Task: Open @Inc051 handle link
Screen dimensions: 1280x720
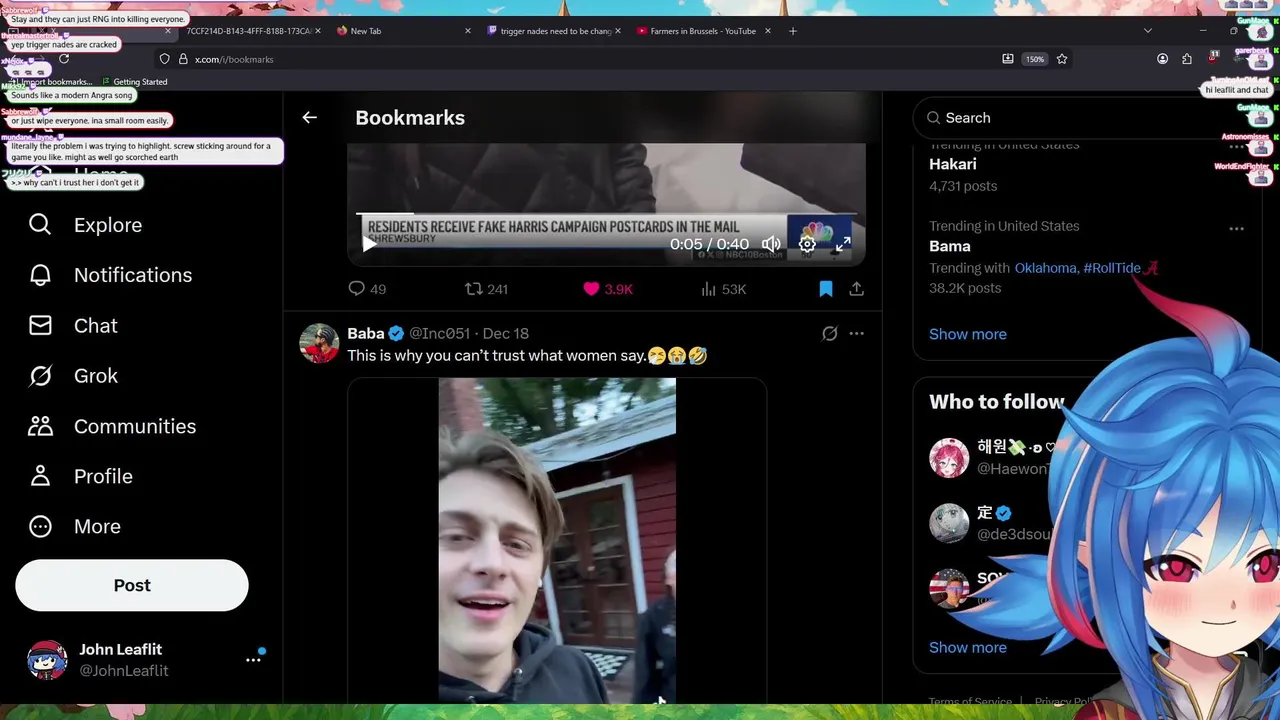Action: (x=439, y=333)
